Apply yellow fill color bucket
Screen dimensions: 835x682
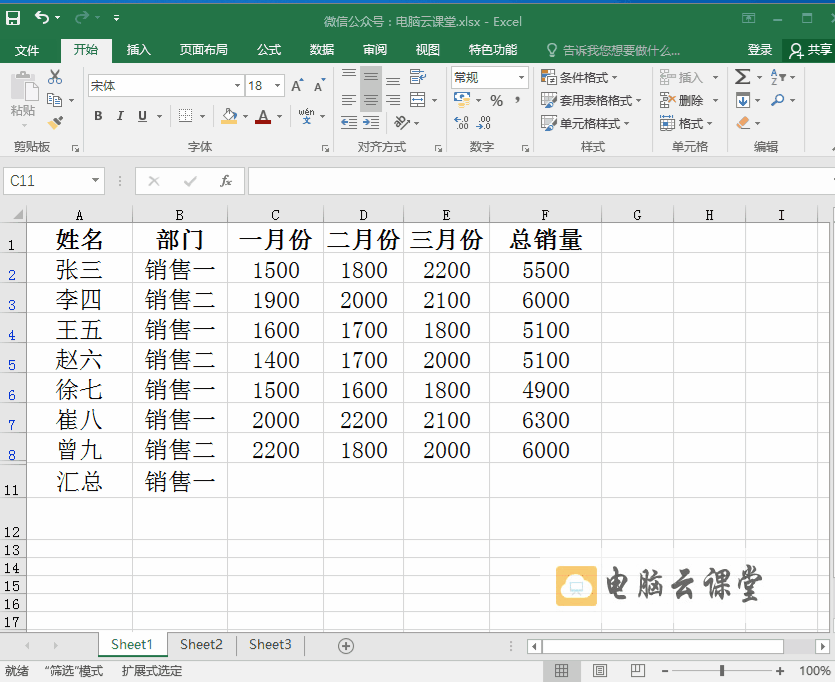pos(229,116)
